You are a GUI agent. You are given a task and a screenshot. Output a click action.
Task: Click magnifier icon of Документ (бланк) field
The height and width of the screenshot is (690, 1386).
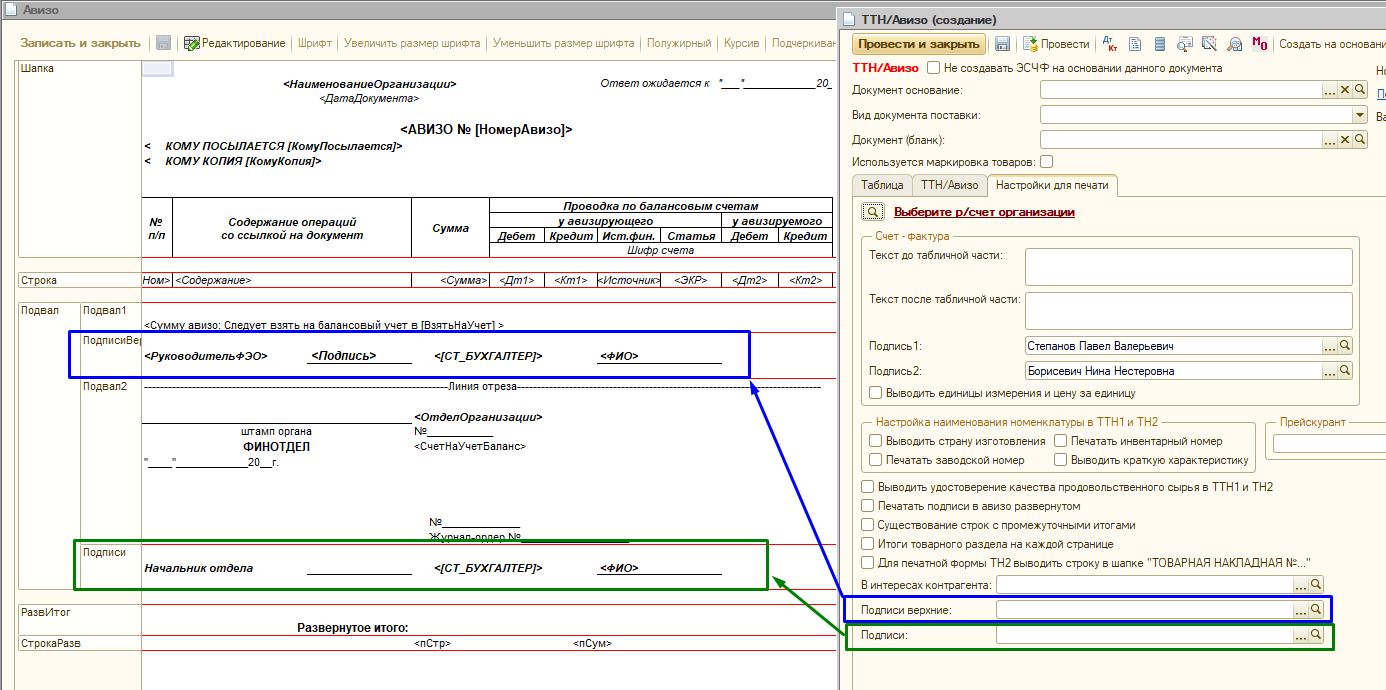[1360, 140]
